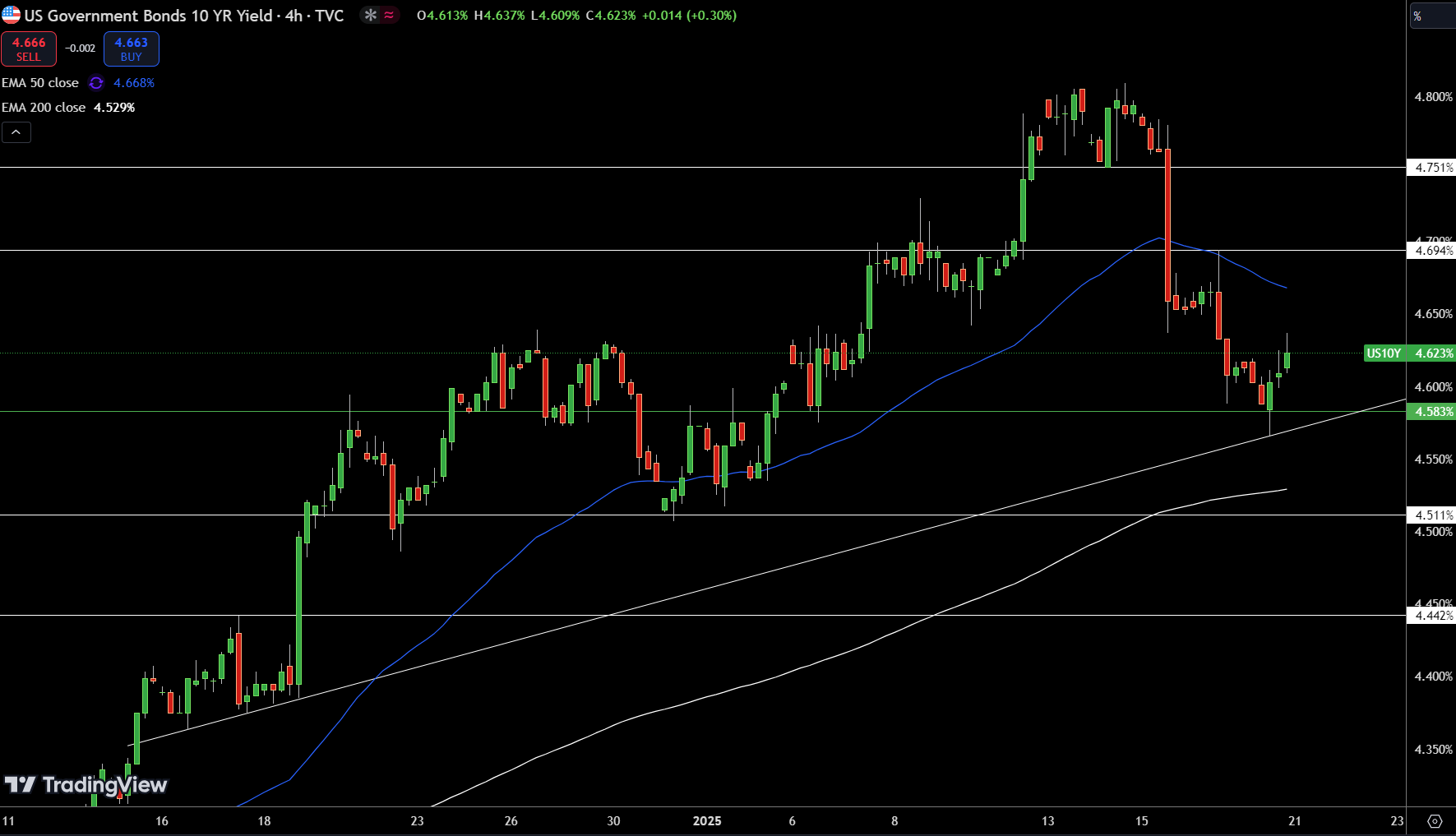The image size is (1456, 836).
Task: Click the EMA 50 value 4.668%
Action: (134, 83)
